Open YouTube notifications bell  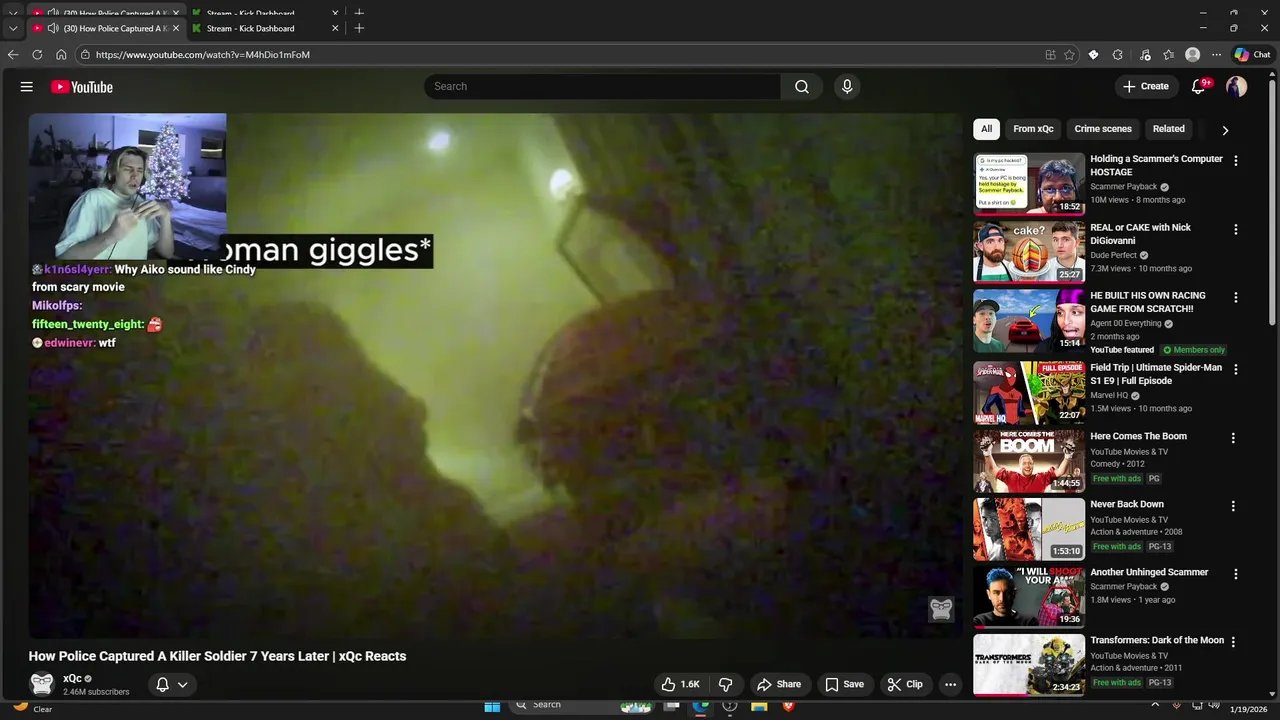[x=1199, y=87]
